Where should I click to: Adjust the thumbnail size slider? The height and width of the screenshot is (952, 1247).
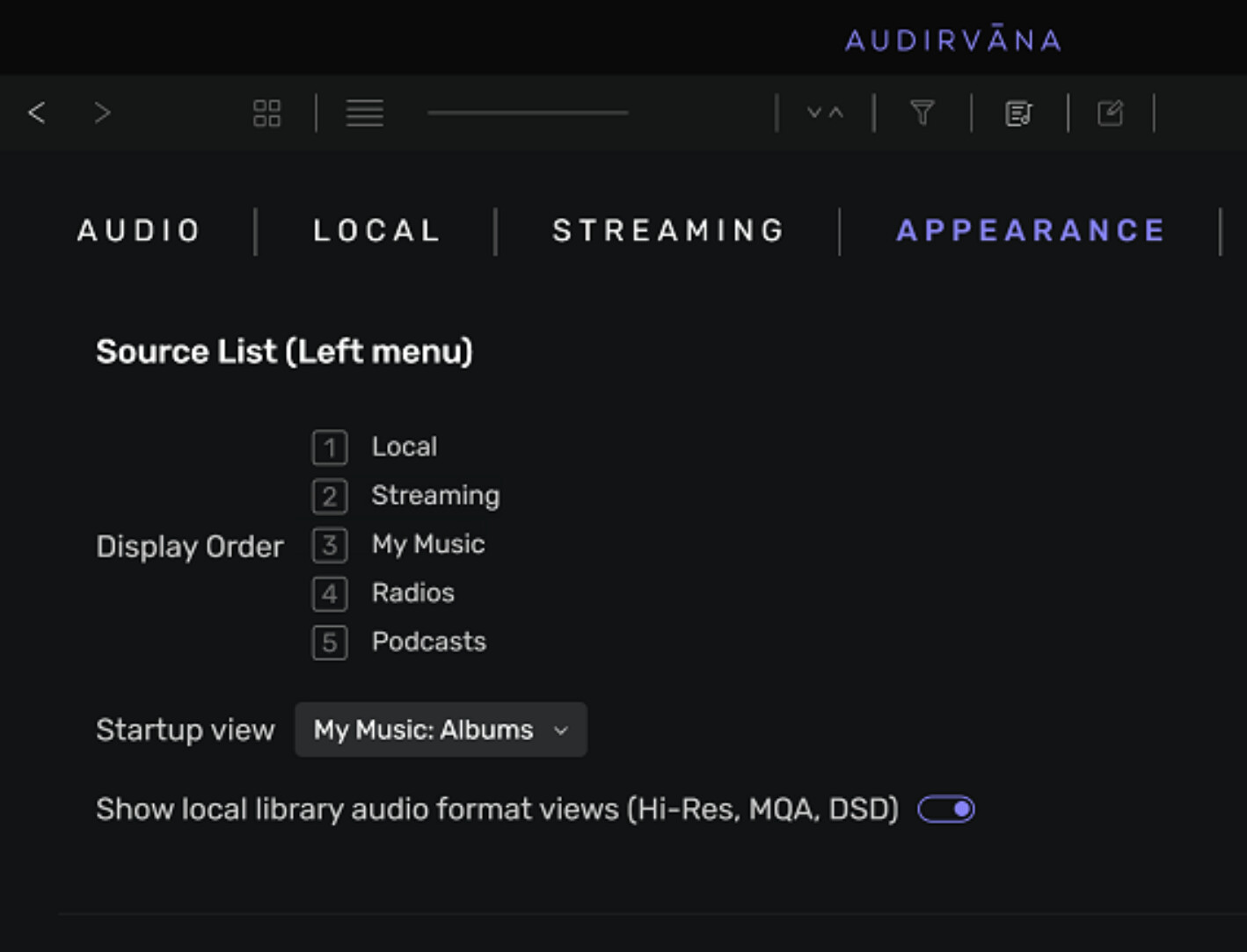click(528, 113)
